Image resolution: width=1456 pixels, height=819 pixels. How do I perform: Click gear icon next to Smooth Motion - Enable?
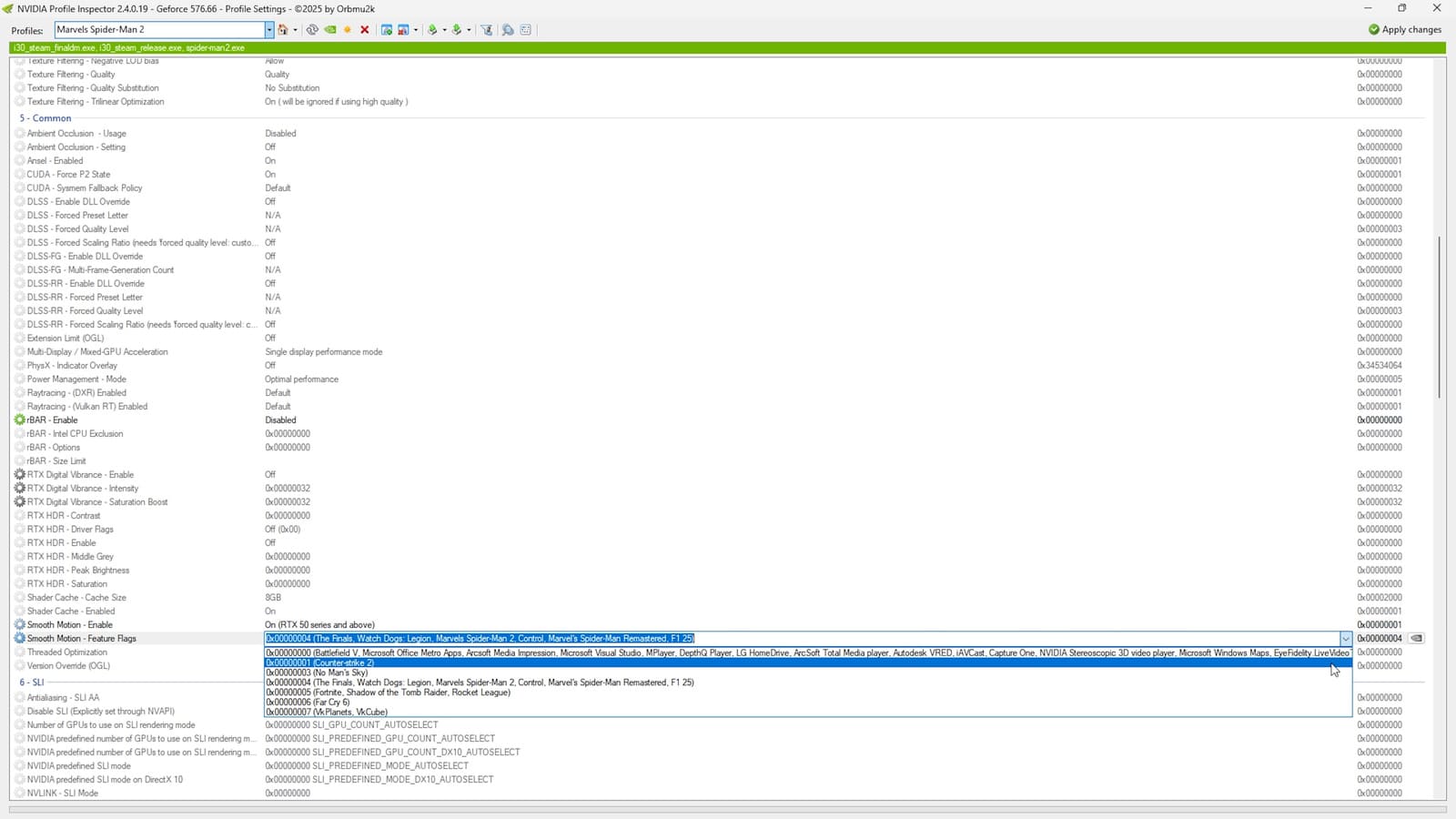(20, 625)
